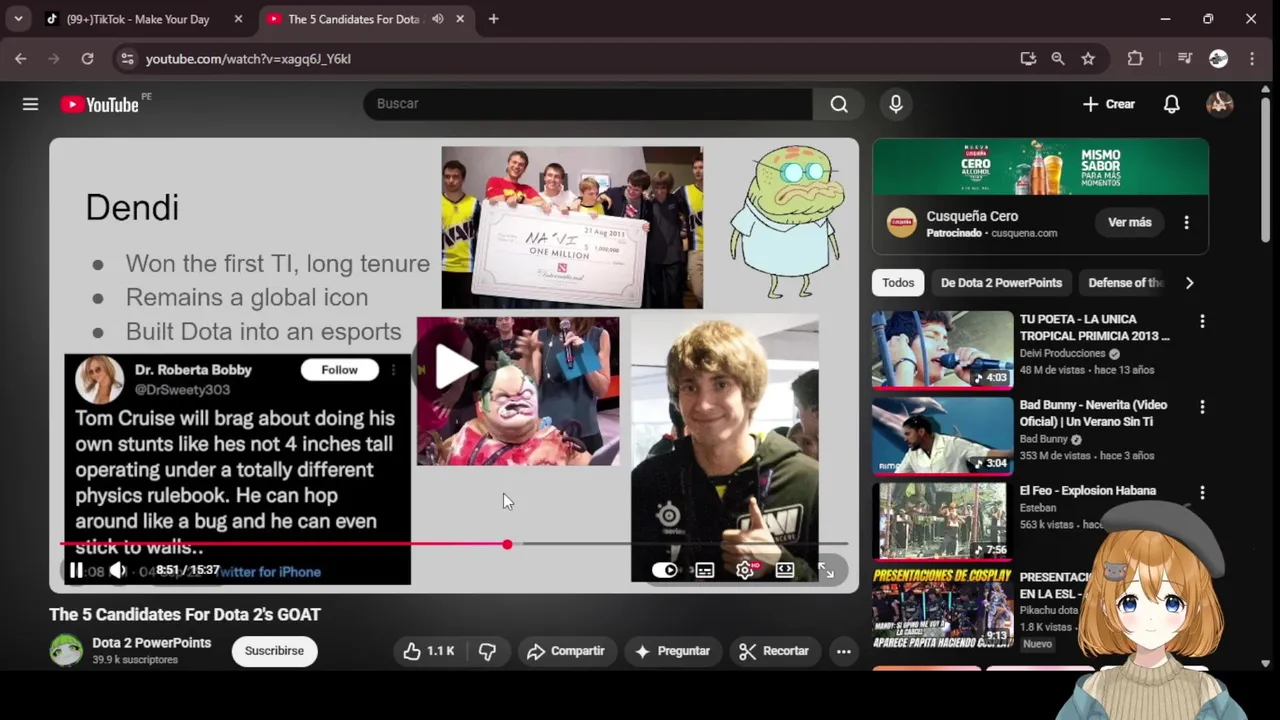Focus the Buscar search field

coord(588,104)
